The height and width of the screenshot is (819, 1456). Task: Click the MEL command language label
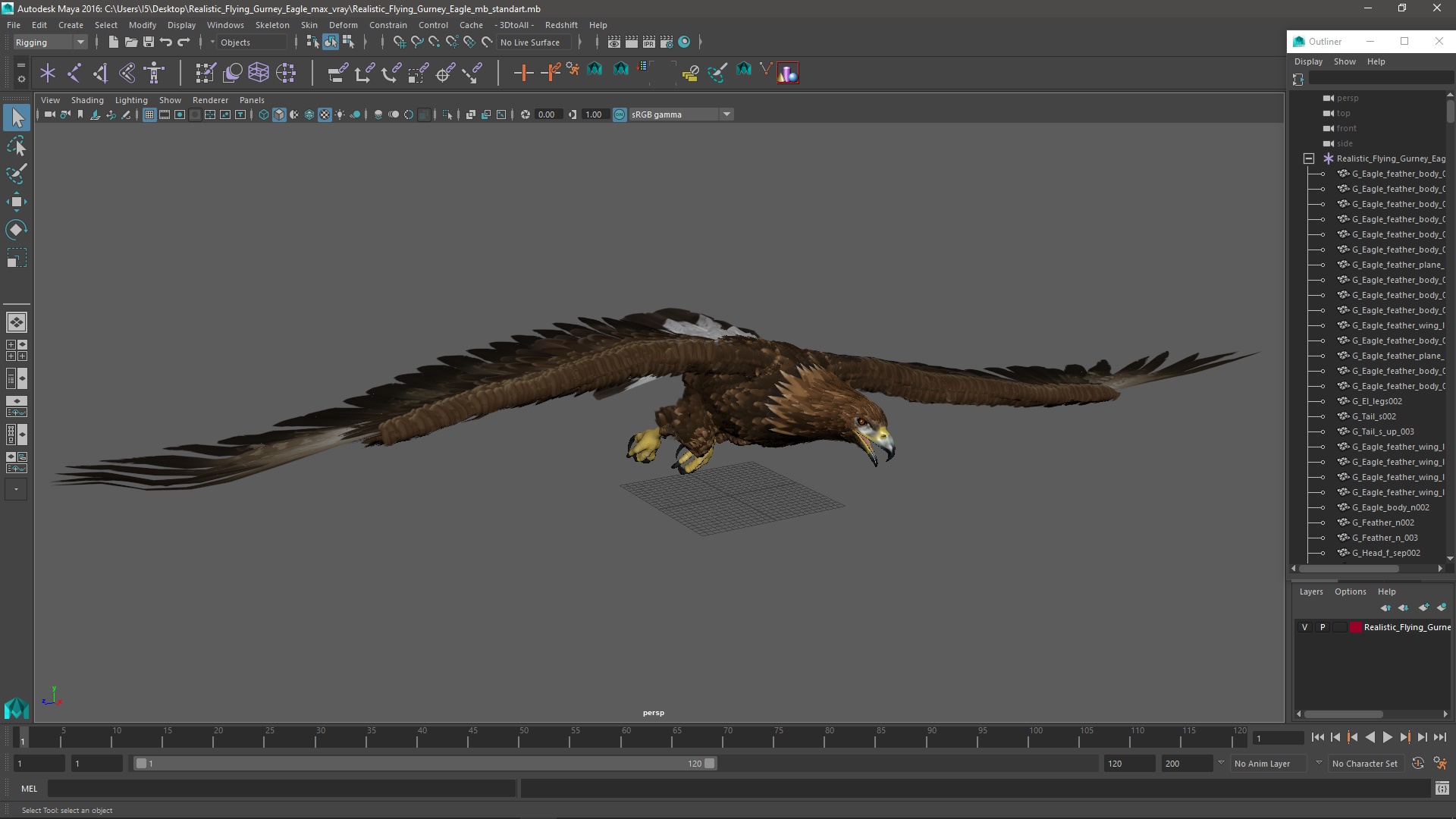29,789
